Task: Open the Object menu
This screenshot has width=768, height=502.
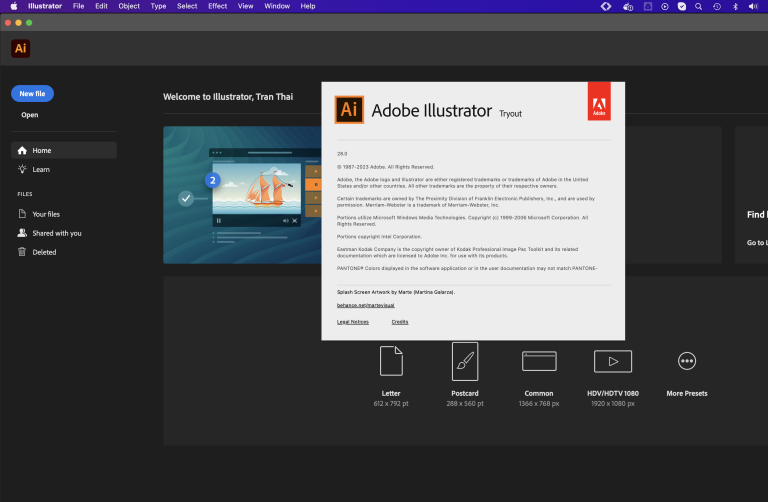Action: (x=129, y=6)
